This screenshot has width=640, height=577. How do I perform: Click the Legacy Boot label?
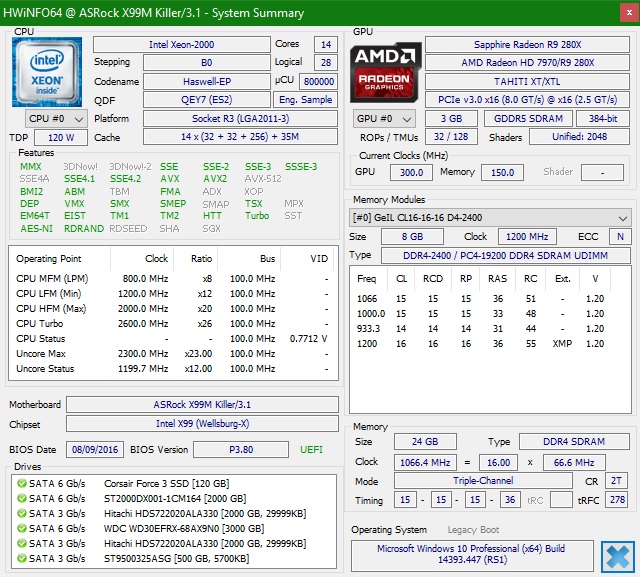pyautogui.click(x=473, y=530)
